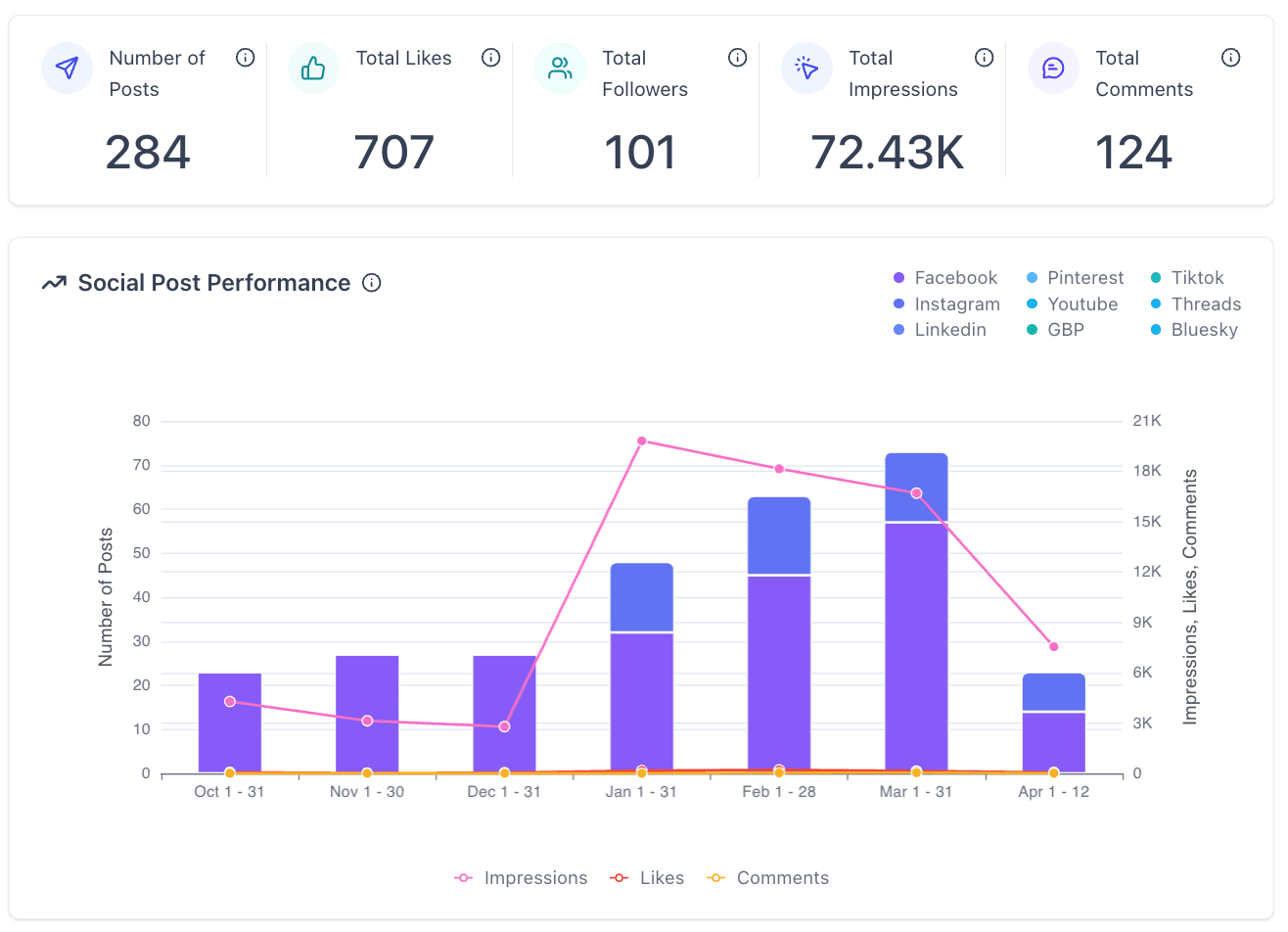Hide the Impressions line via bottom legend
This screenshot has height=932, width=1288.
pyautogui.click(x=521, y=878)
